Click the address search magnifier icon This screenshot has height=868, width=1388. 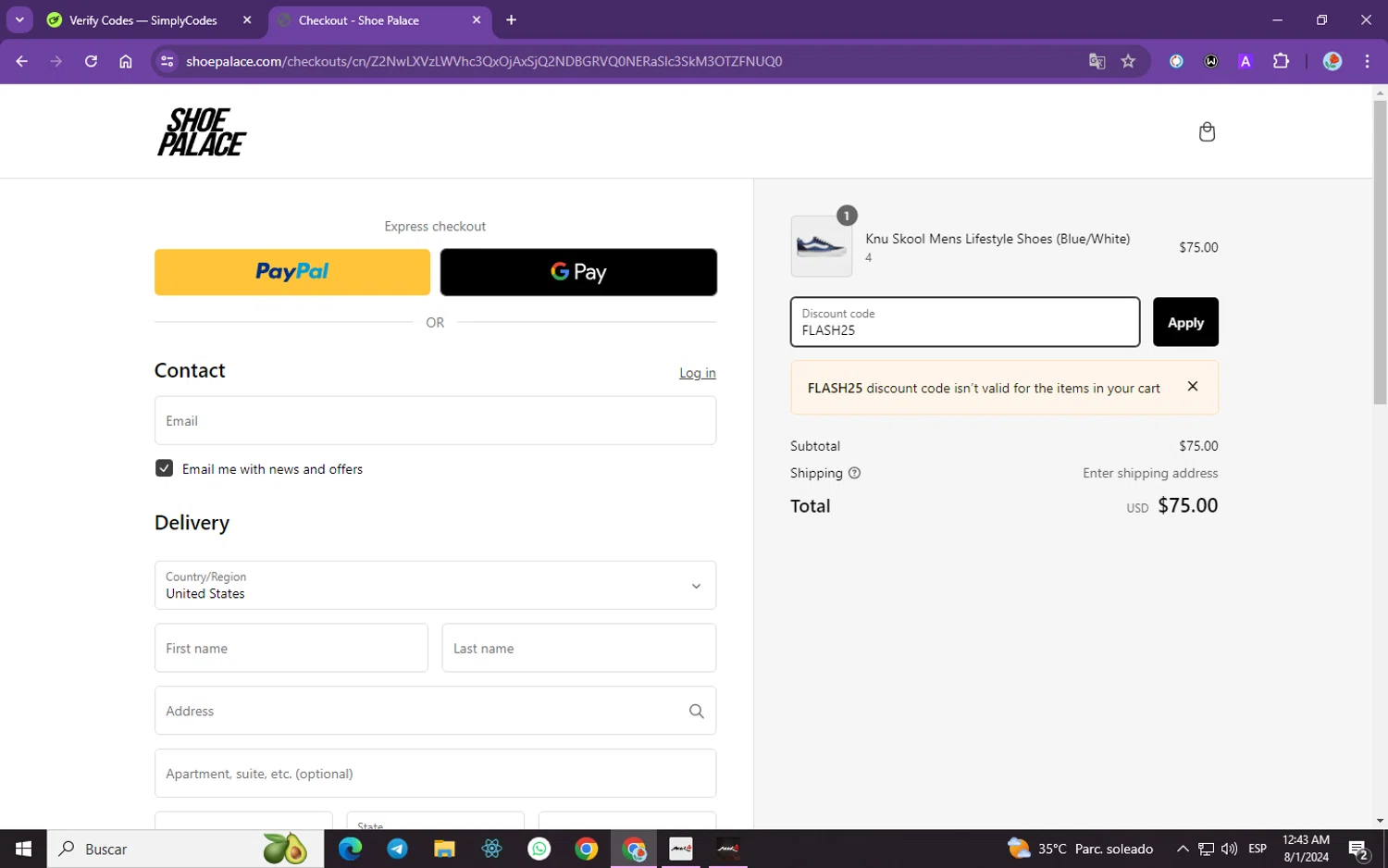(x=696, y=711)
